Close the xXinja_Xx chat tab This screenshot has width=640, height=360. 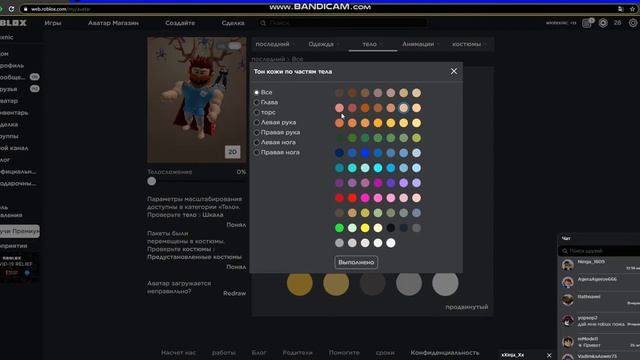[x=549, y=355]
